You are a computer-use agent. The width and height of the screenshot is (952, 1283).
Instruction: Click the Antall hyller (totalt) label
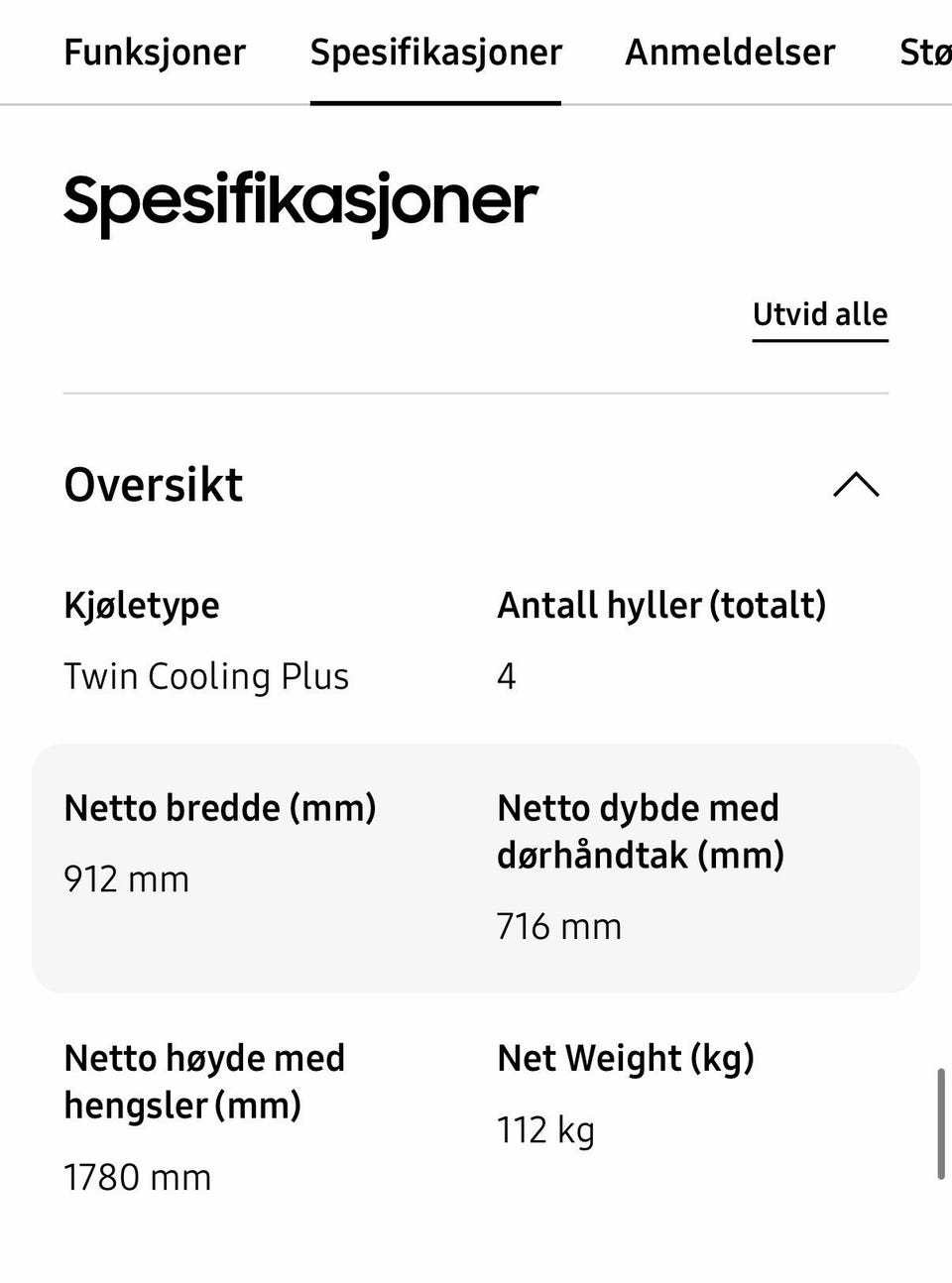pyautogui.click(x=661, y=605)
